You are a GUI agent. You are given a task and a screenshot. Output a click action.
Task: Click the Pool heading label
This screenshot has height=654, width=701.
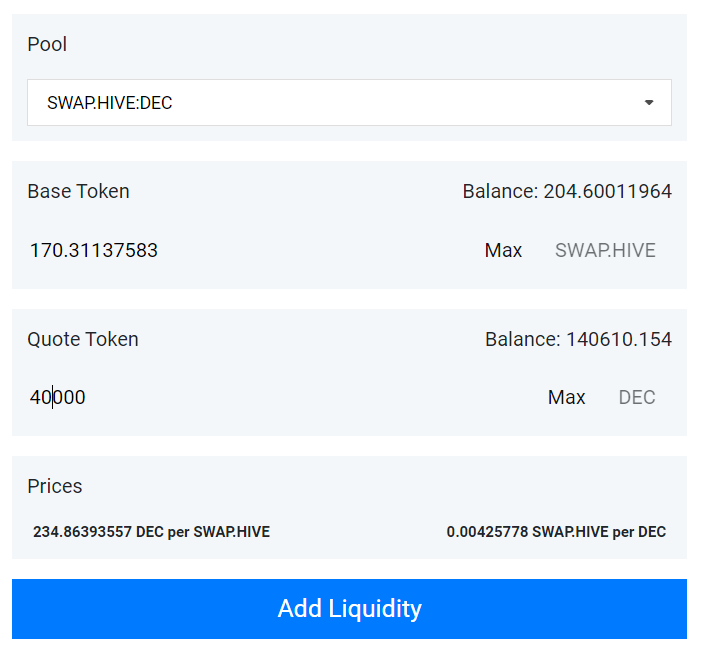[x=47, y=44]
